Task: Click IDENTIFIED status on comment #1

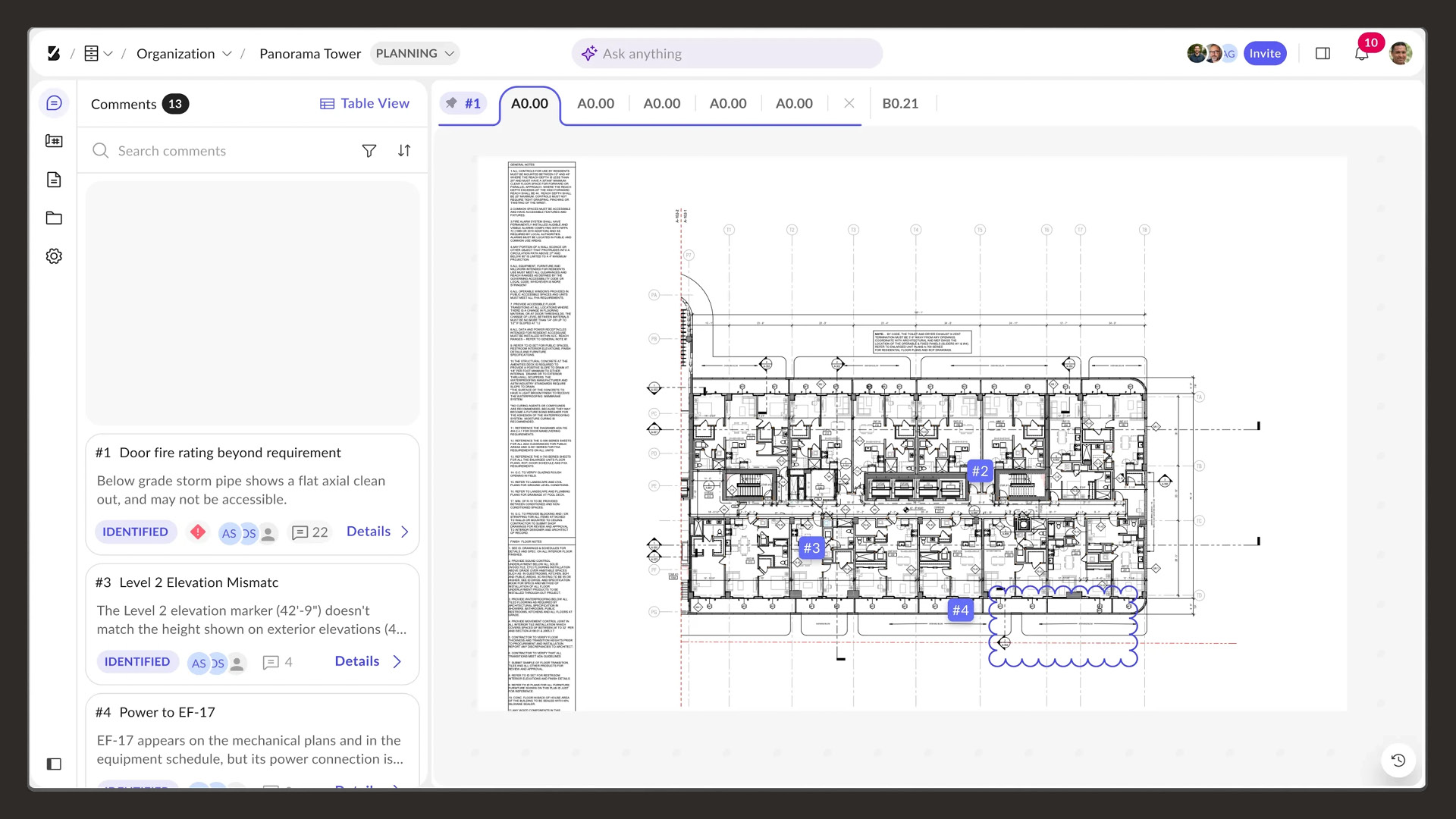Action: (x=135, y=532)
